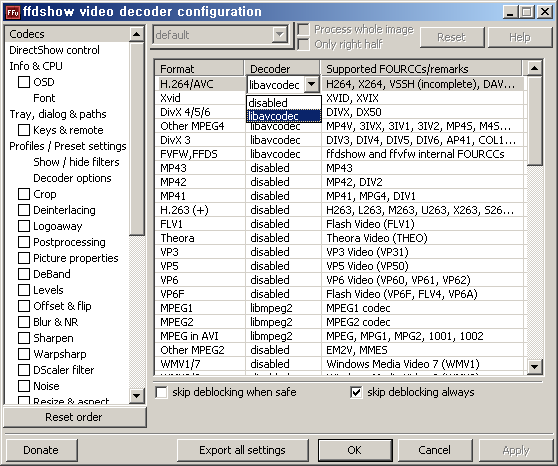This screenshot has height=466, width=558.
Task: Enable the Blur & NR checkbox
Action: pos(24,322)
